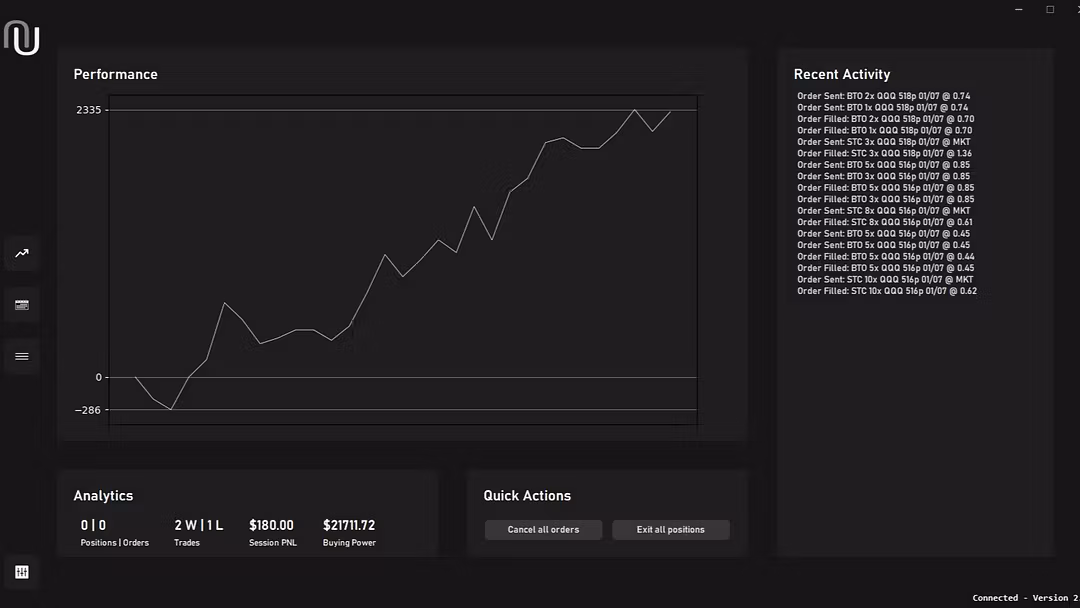Click the app logo in the top-left corner
The height and width of the screenshot is (608, 1080).
22,38
